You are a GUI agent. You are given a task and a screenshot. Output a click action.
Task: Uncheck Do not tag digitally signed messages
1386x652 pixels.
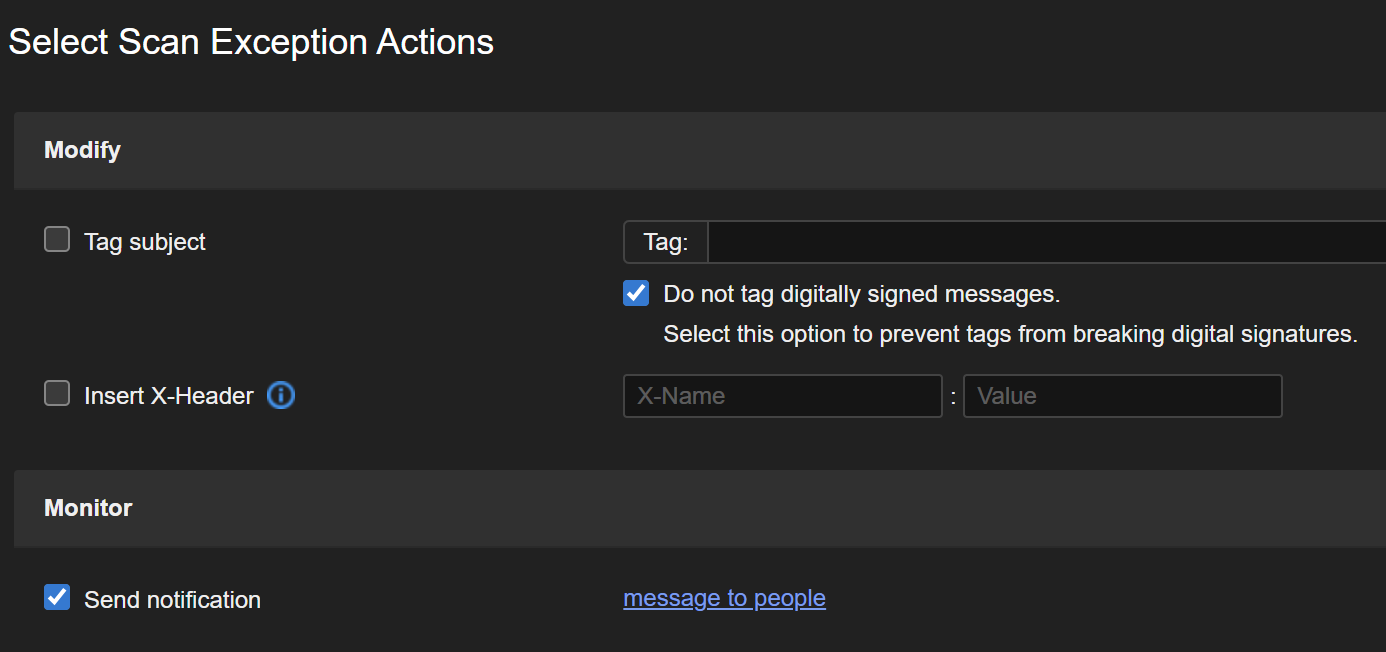click(636, 294)
